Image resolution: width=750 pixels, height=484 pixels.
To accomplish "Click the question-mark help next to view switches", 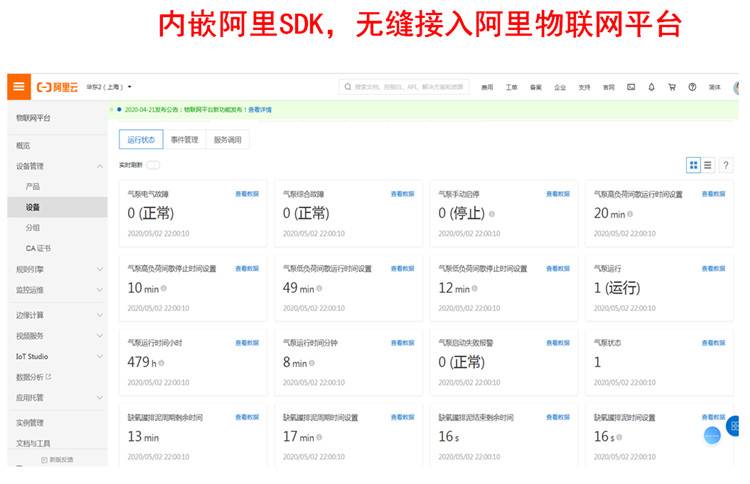I will (x=726, y=165).
